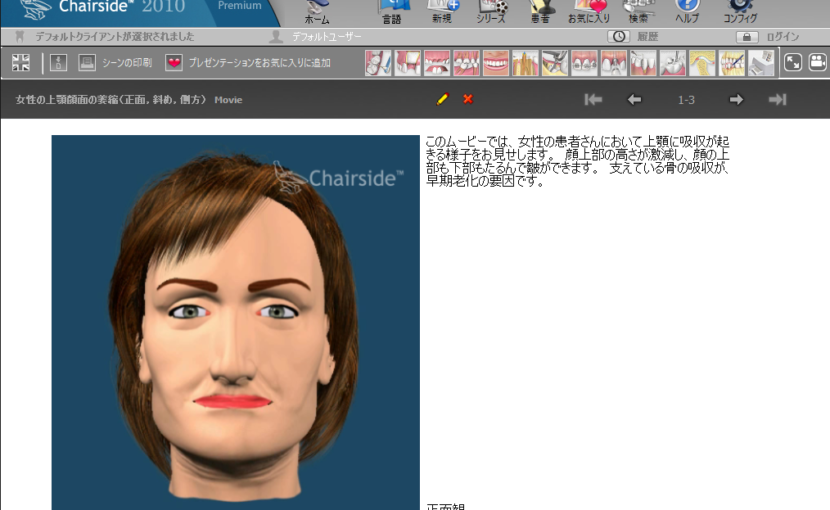Screen dimensions: 830x510
Task: Open コンフィグ (Config) settings
Action: 740,11
